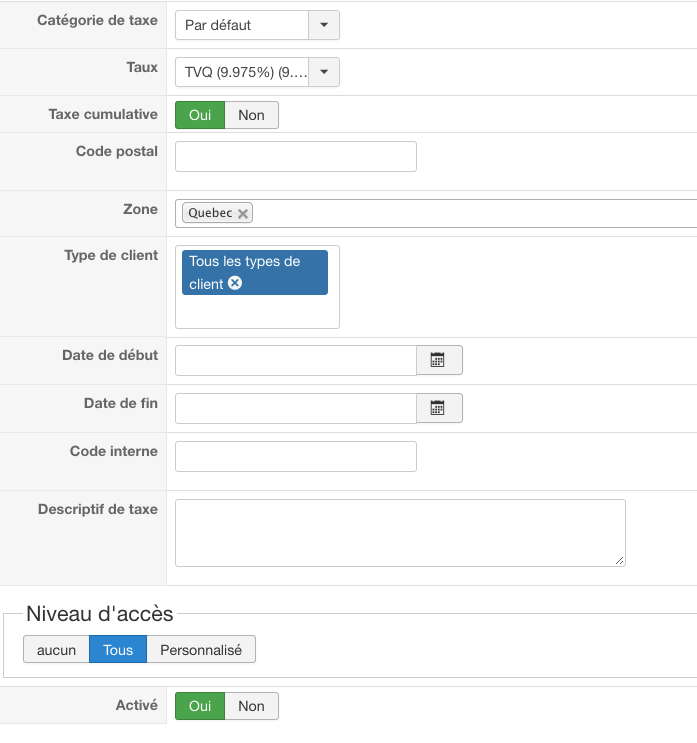Open the Taux dropdown arrow

323,72
